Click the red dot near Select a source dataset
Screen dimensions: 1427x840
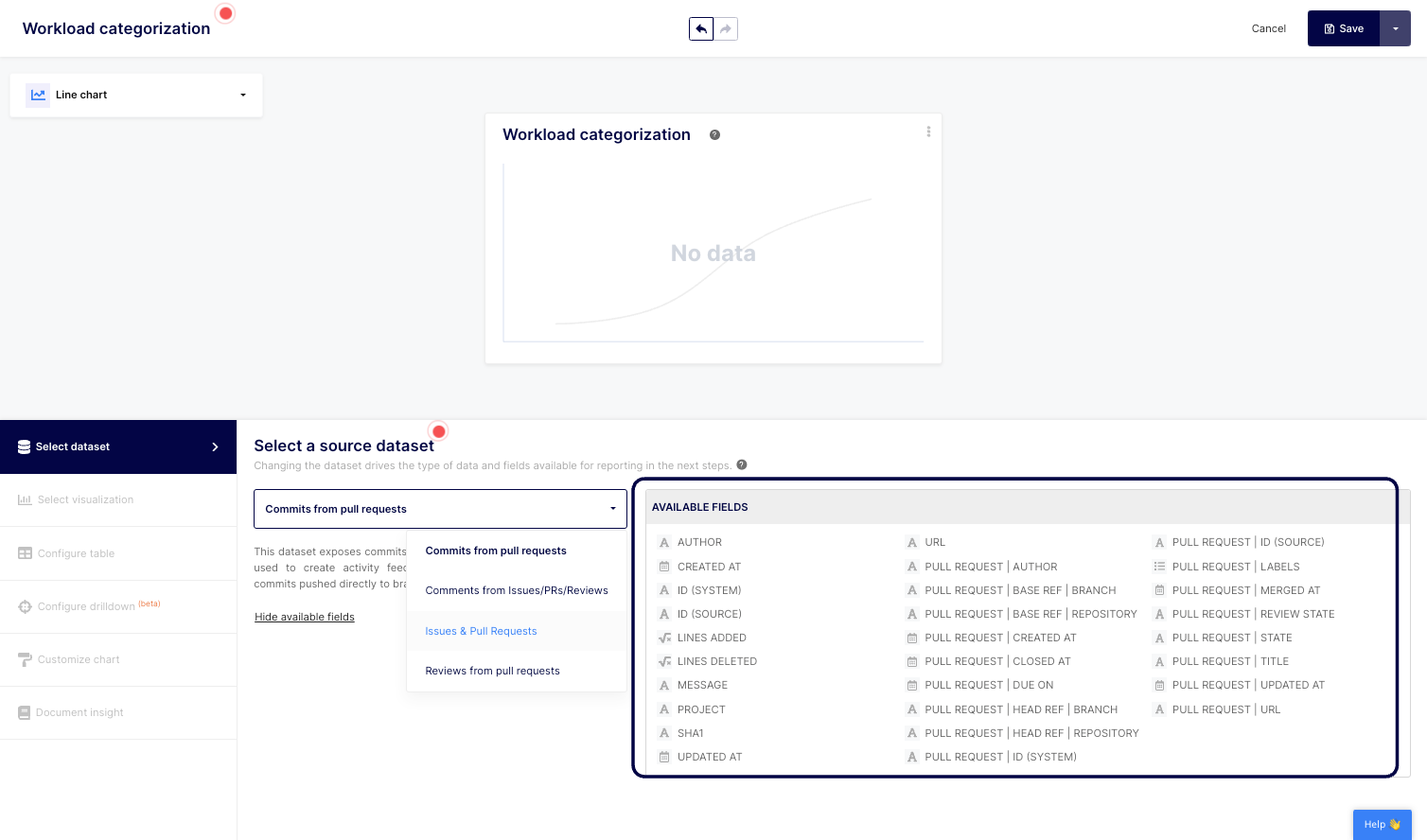(x=439, y=431)
